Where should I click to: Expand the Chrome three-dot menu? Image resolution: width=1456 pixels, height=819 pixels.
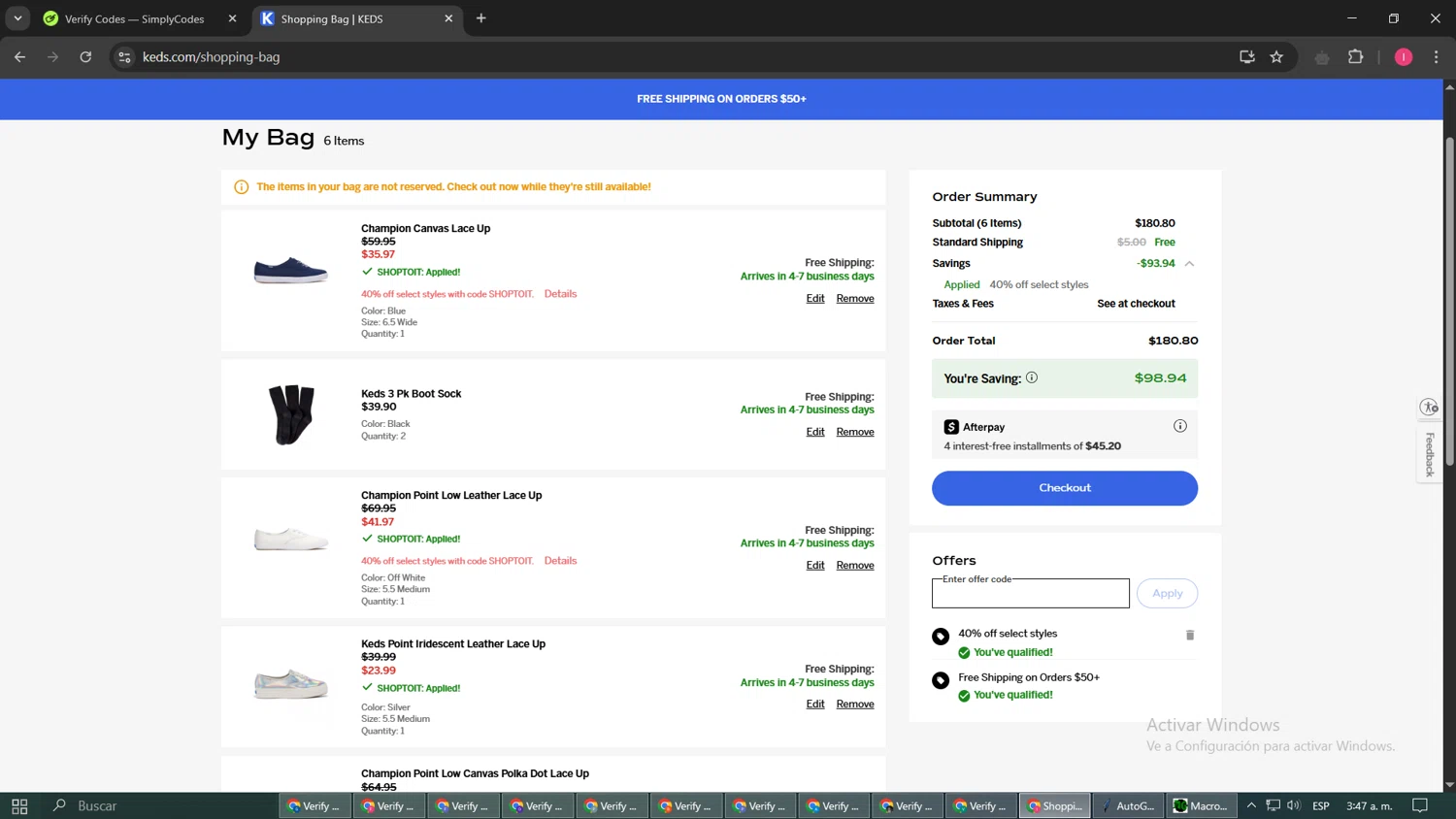(x=1436, y=57)
